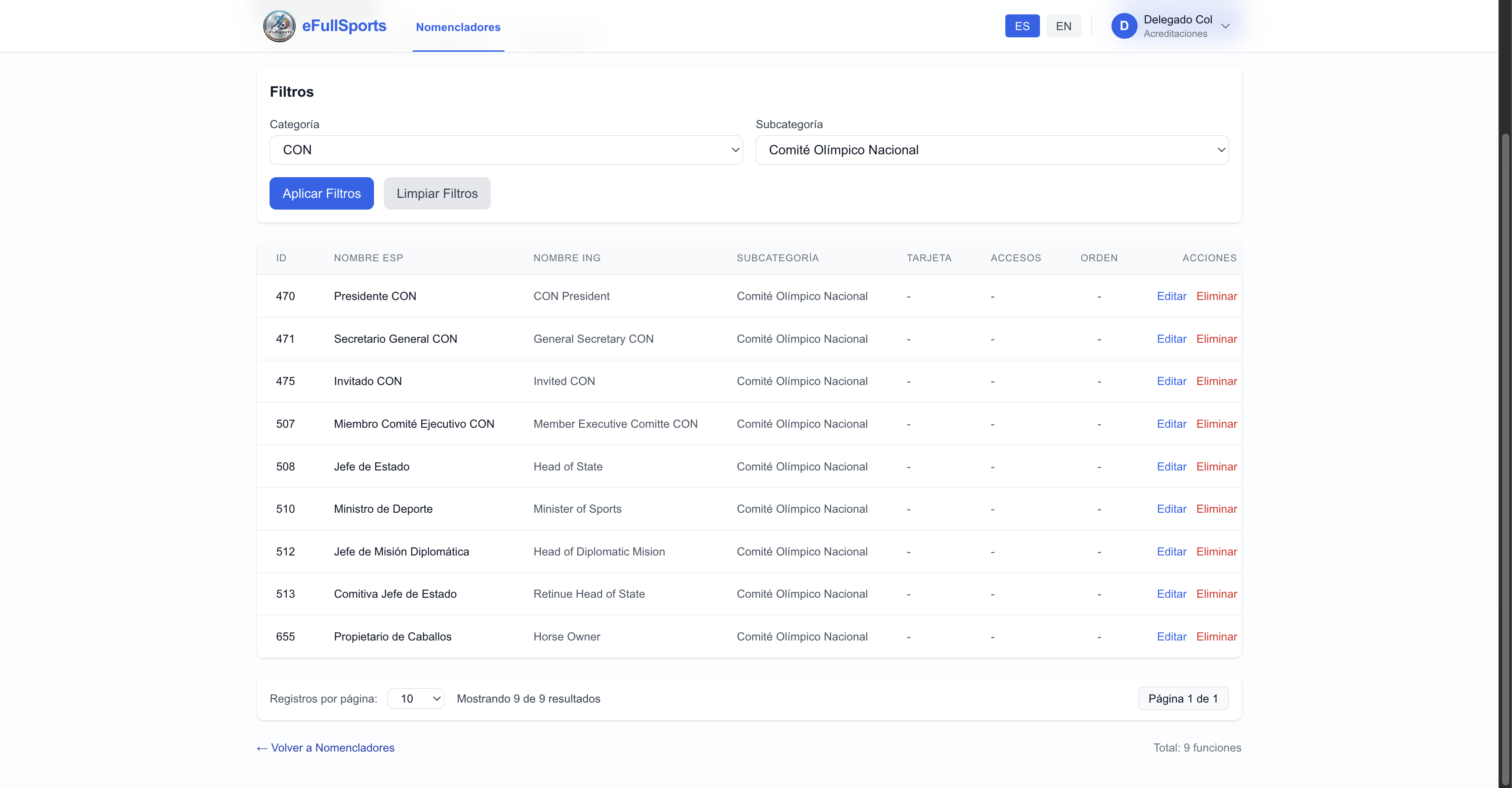Switch language to EN
The image size is (1512, 788).
click(x=1063, y=26)
